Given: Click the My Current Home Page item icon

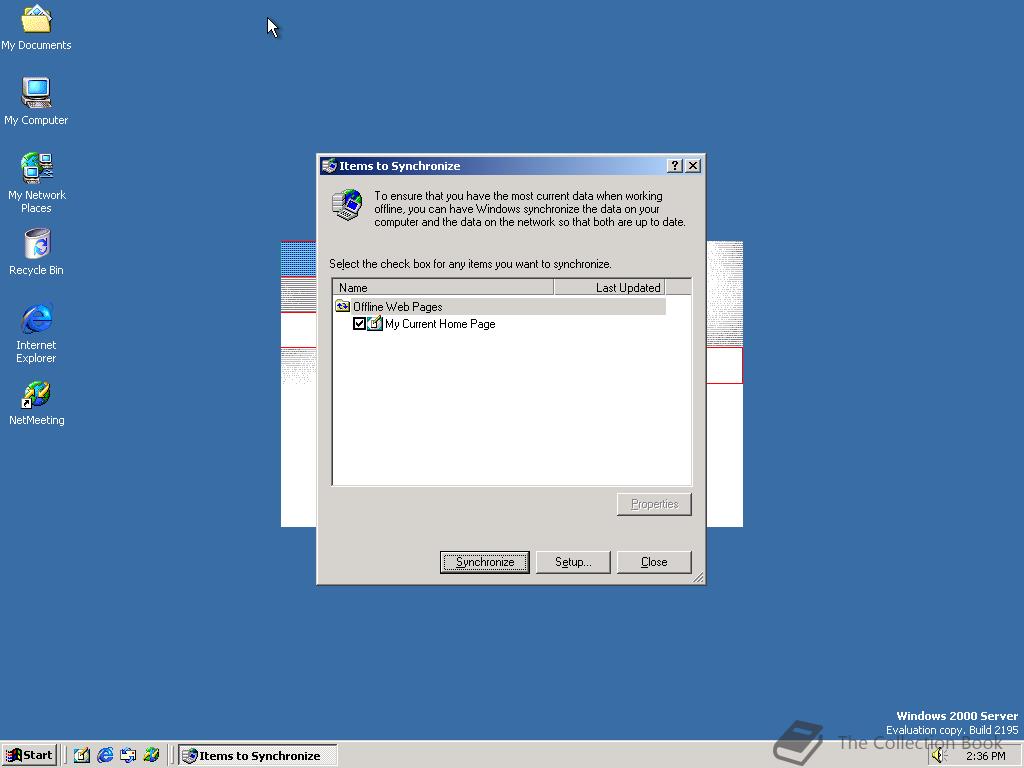Looking at the screenshot, I should (374, 323).
